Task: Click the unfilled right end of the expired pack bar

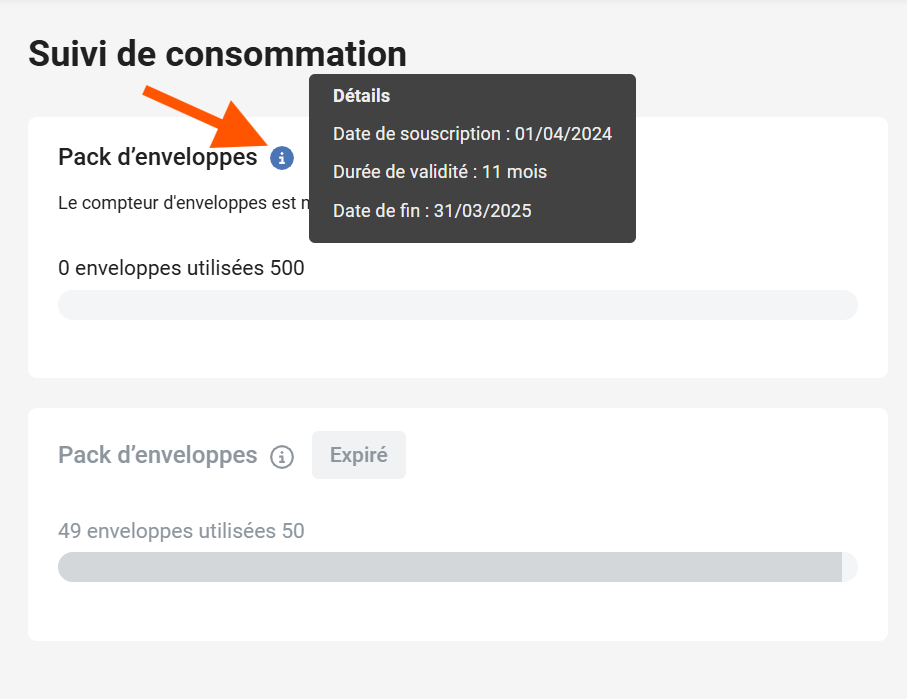Action: pyautogui.click(x=850, y=567)
